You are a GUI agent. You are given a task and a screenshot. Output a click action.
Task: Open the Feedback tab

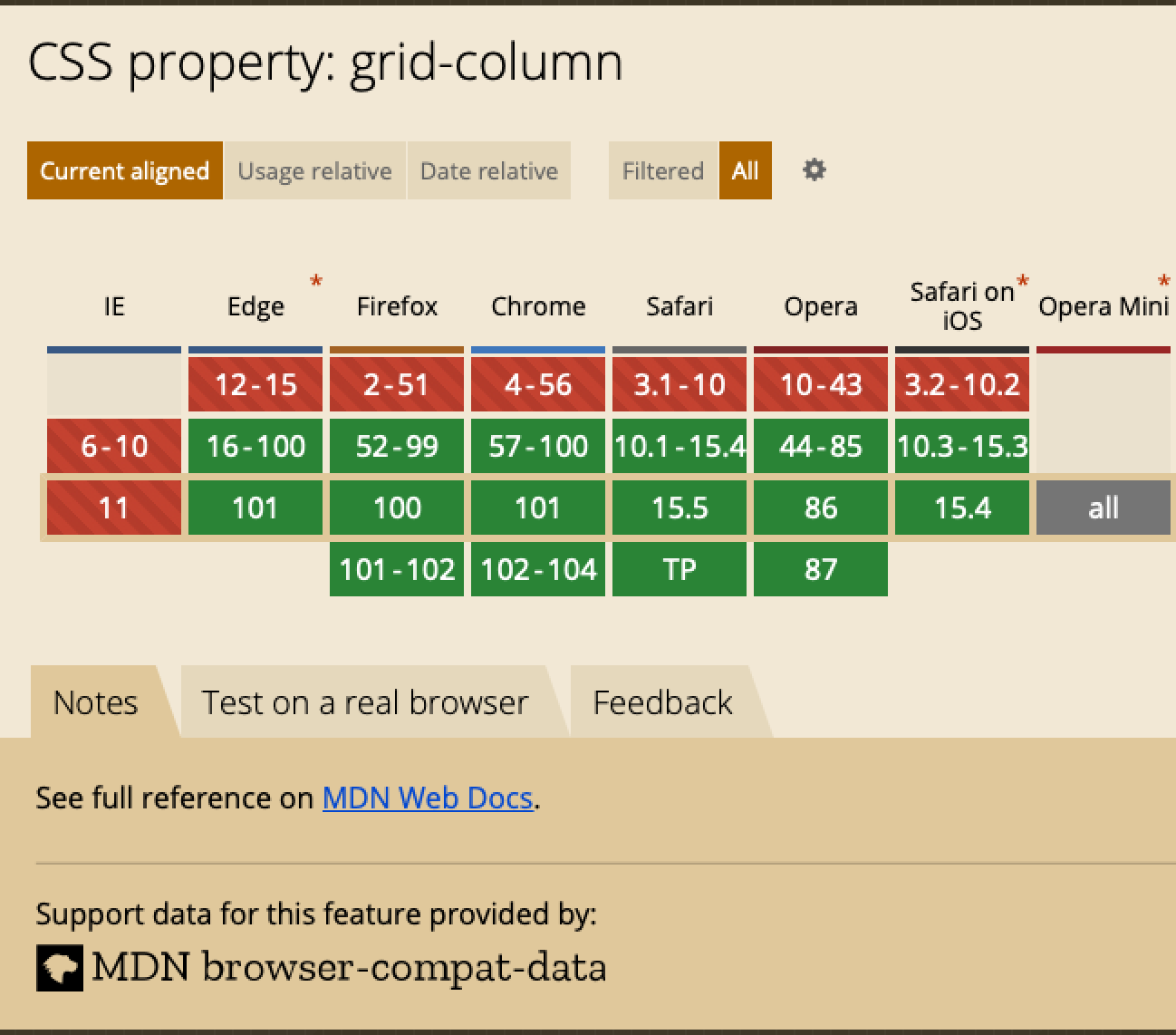coord(662,702)
